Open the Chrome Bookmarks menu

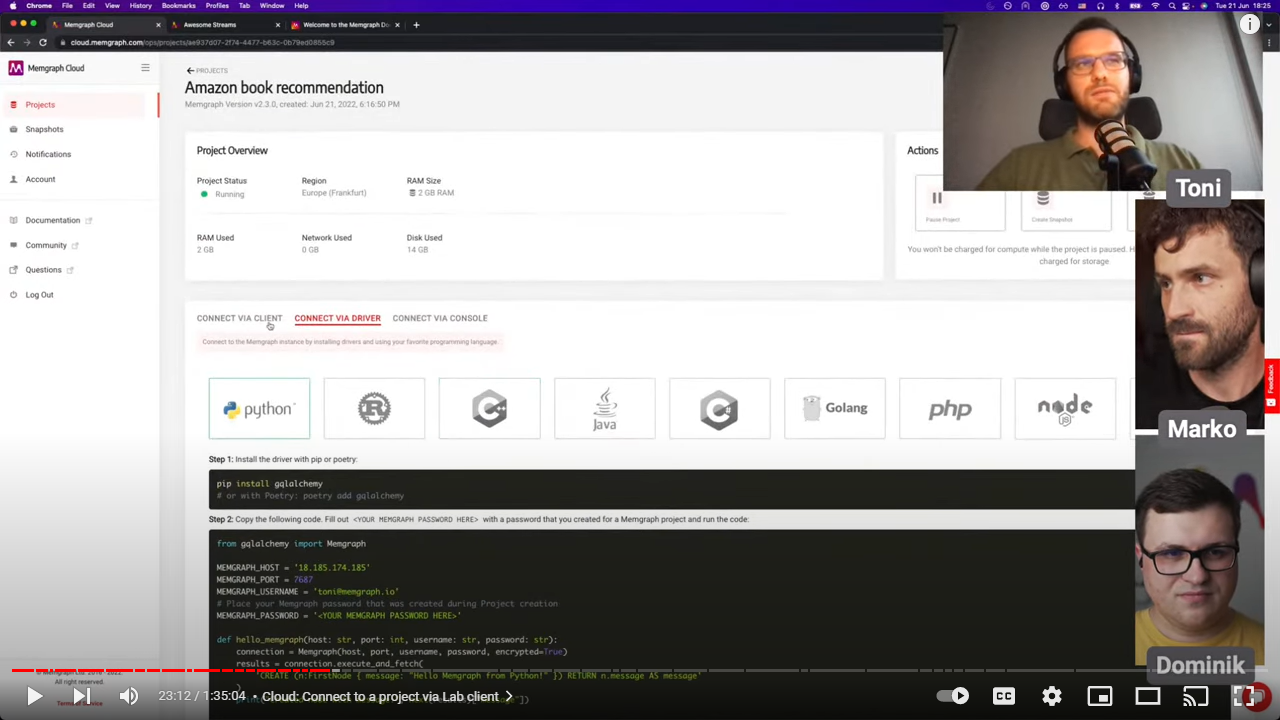179,5
